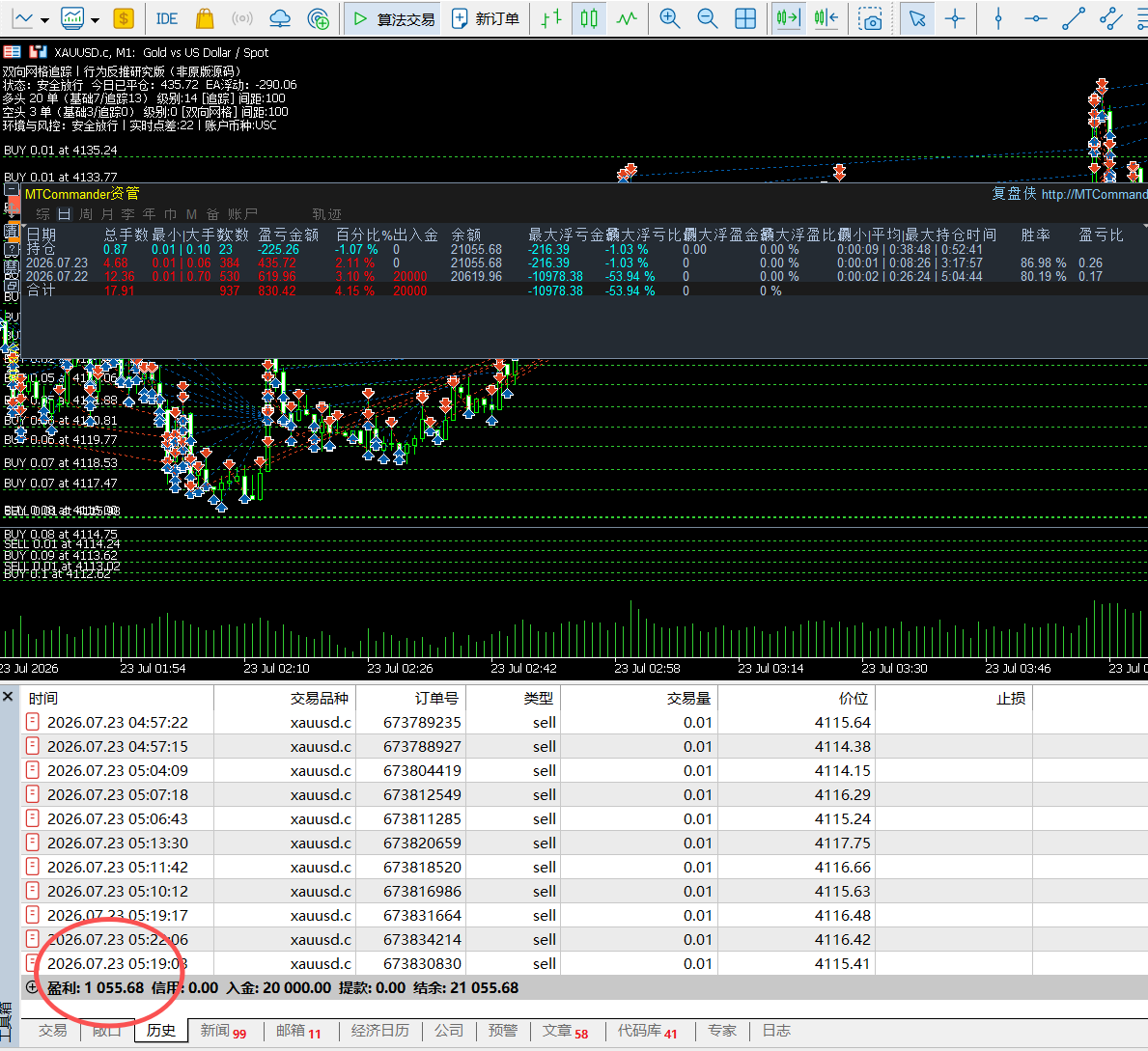Expand the 盈利 summary row plus icon
The image size is (1148, 1051).
pos(32,986)
